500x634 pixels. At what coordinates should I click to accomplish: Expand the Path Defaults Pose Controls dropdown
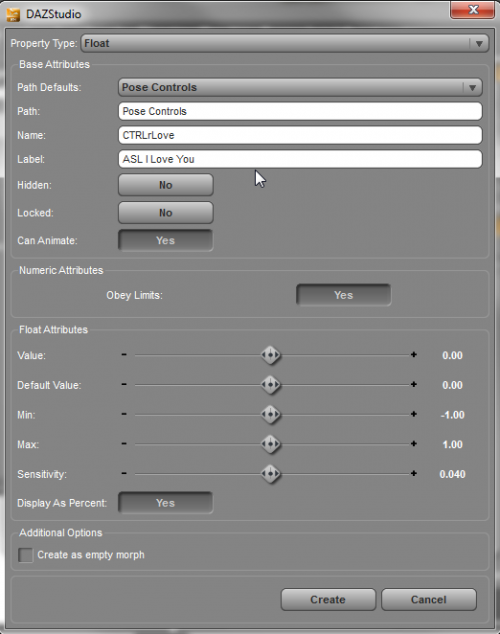tap(300, 87)
